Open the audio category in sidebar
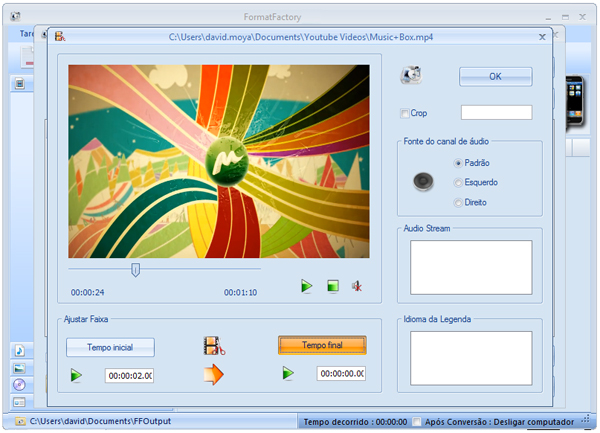600x433 pixels. [x=19, y=350]
